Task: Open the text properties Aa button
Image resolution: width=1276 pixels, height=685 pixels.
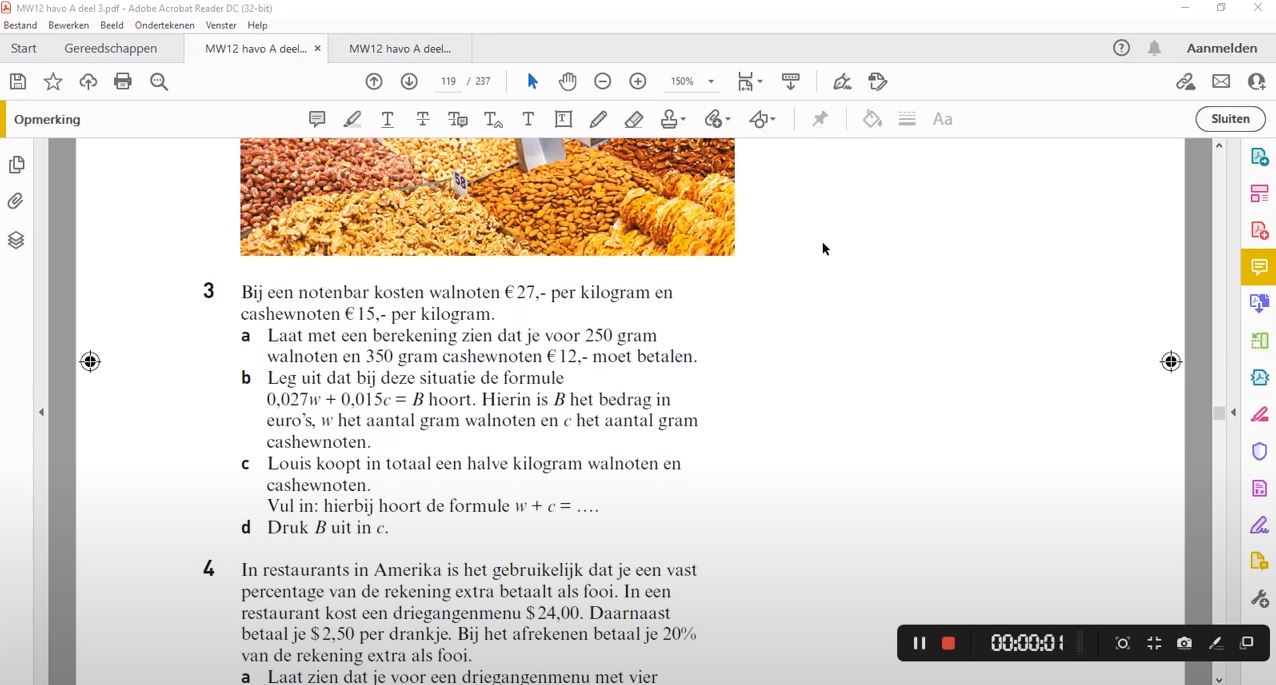Action: 943,120
